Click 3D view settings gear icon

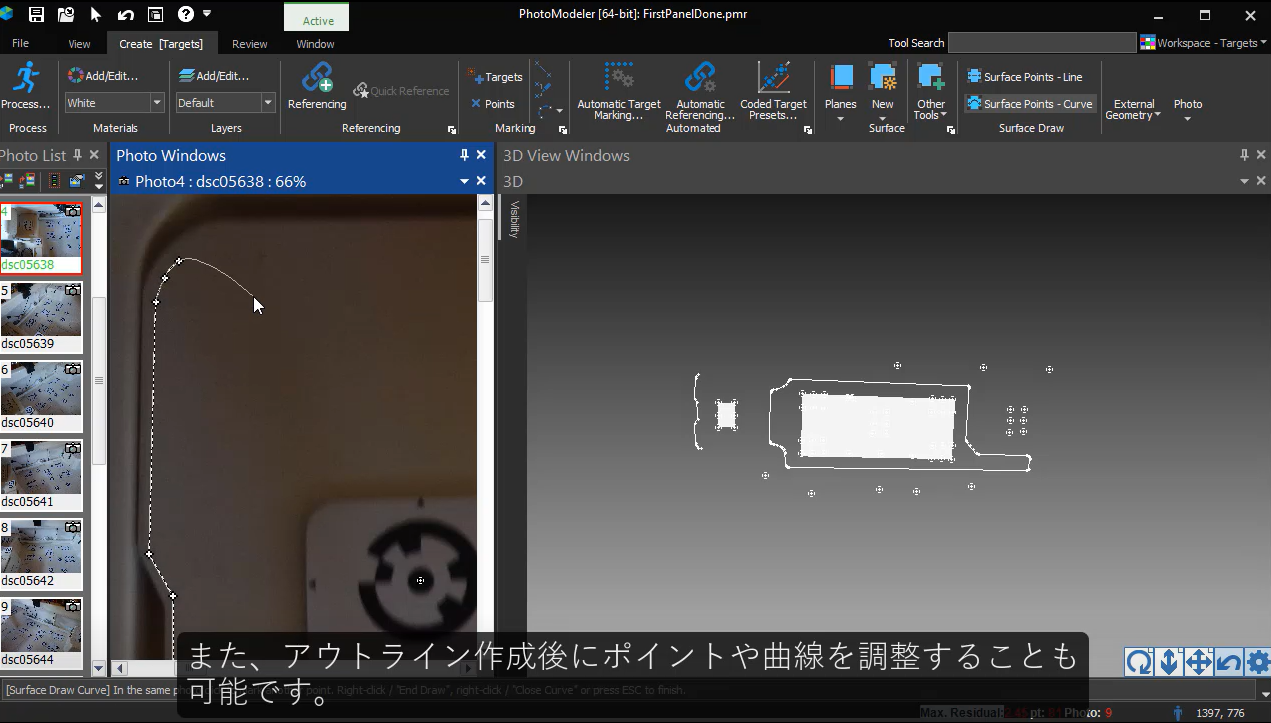coord(1258,662)
